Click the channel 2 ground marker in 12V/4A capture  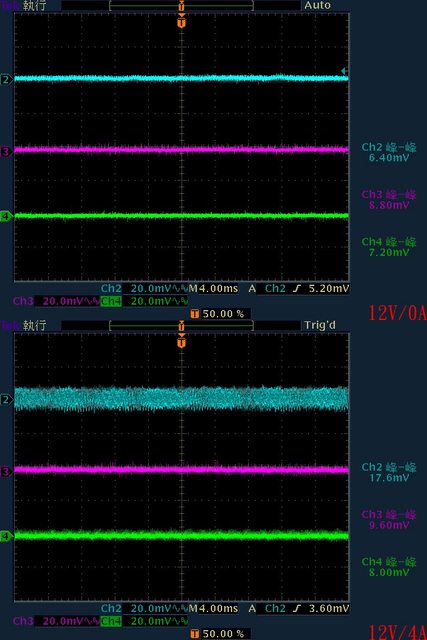[x=6, y=399]
